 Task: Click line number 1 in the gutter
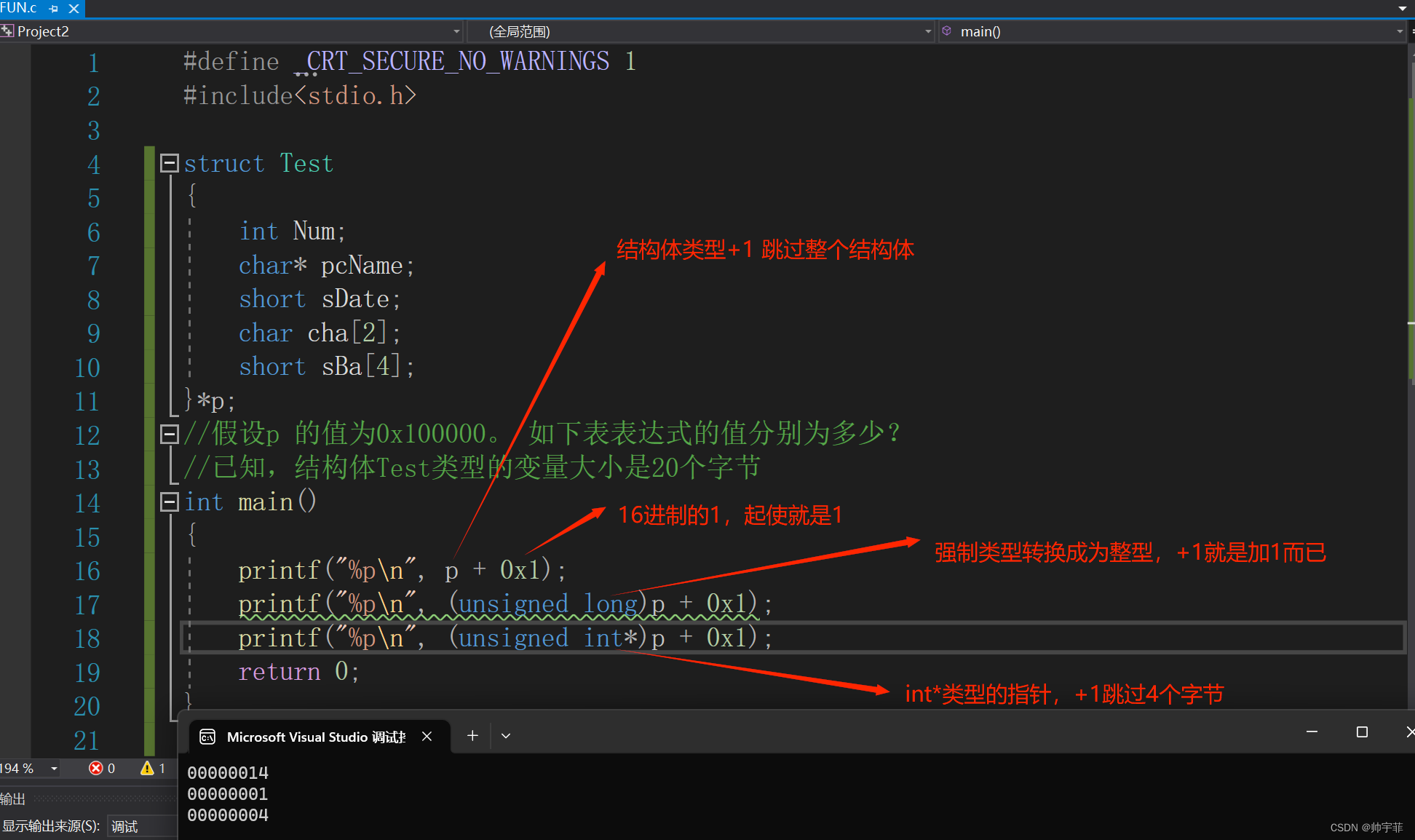tap(94, 63)
